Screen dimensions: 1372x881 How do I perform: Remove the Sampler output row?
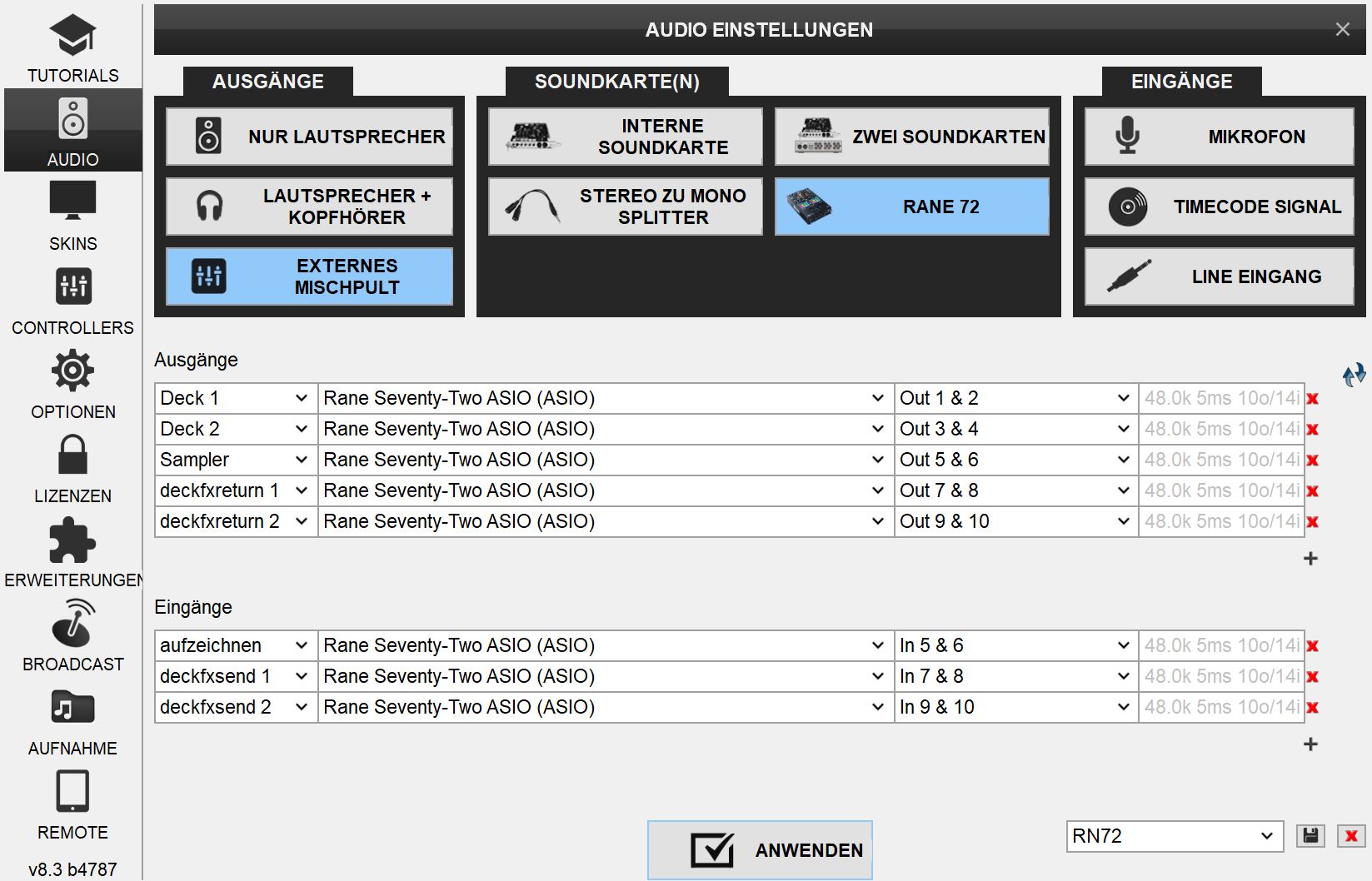point(1313,460)
